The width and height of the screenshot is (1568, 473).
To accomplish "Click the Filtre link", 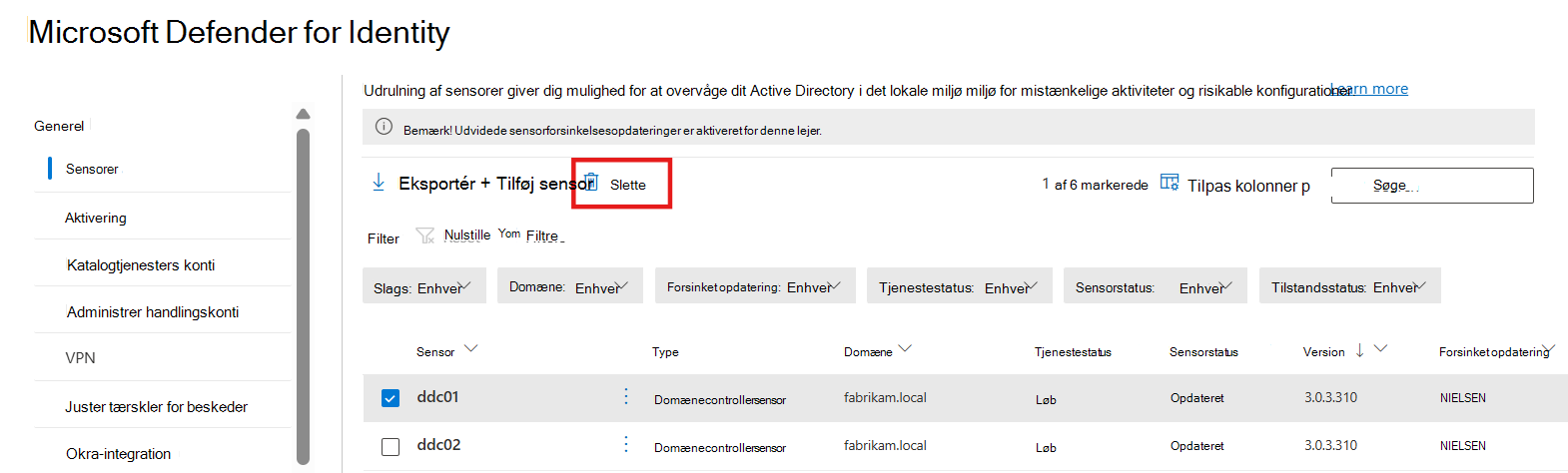I will pyautogui.click(x=542, y=236).
